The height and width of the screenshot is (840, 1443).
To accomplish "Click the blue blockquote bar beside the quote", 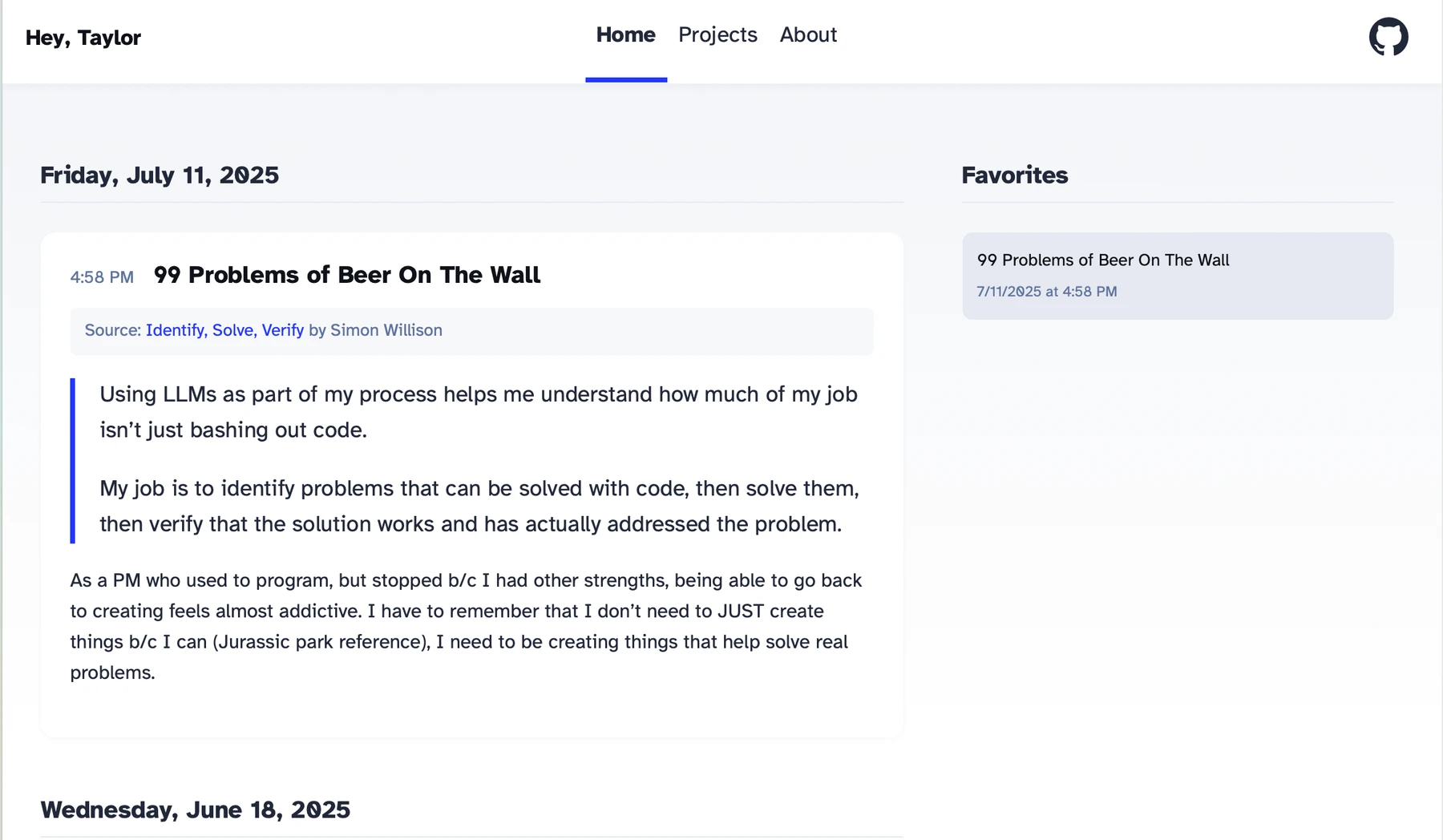I will coord(73,461).
